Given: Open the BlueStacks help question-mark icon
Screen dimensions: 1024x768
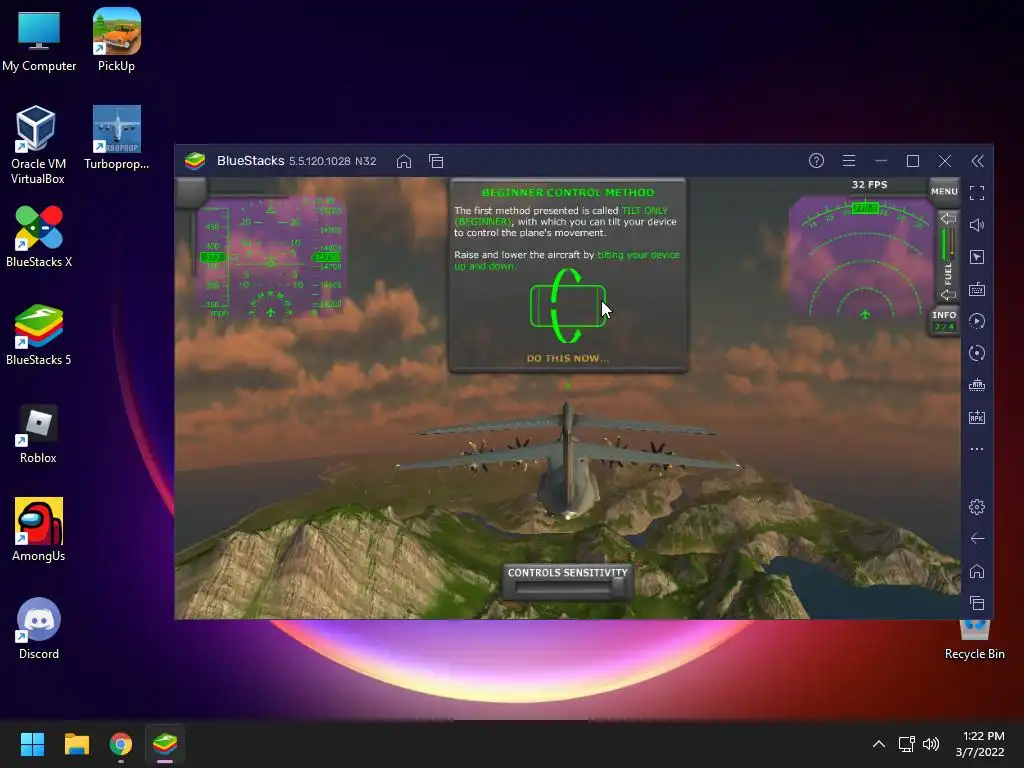Looking at the screenshot, I should click(816, 161).
